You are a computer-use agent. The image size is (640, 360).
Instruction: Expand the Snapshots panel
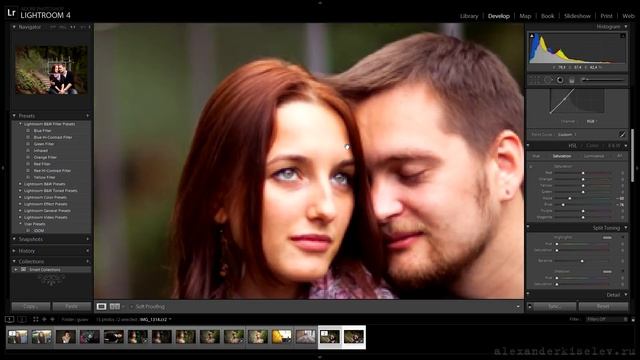pyautogui.click(x=14, y=239)
